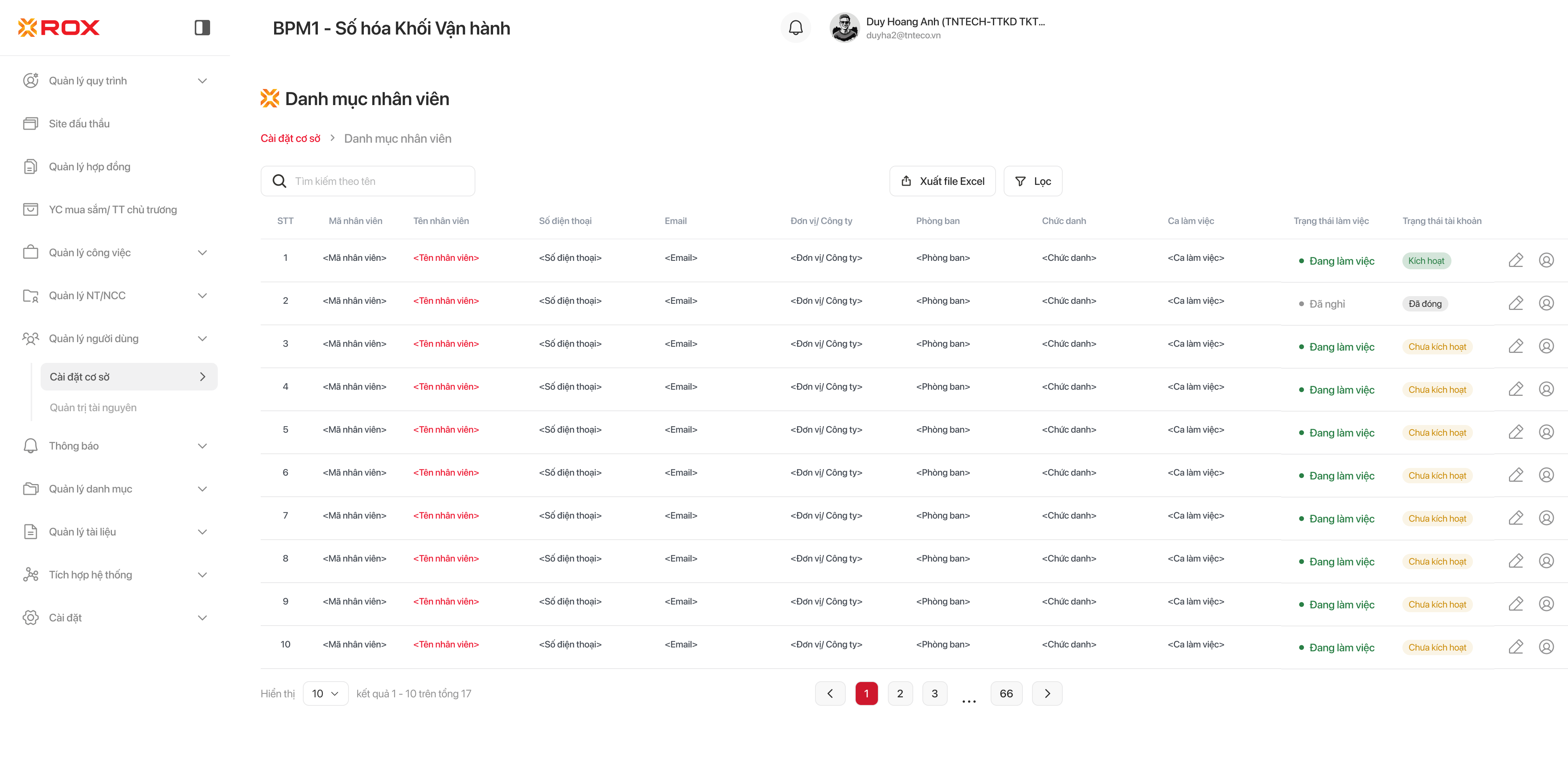Click the user avatar photo
The height and width of the screenshot is (761, 1568).
tap(844, 27)
